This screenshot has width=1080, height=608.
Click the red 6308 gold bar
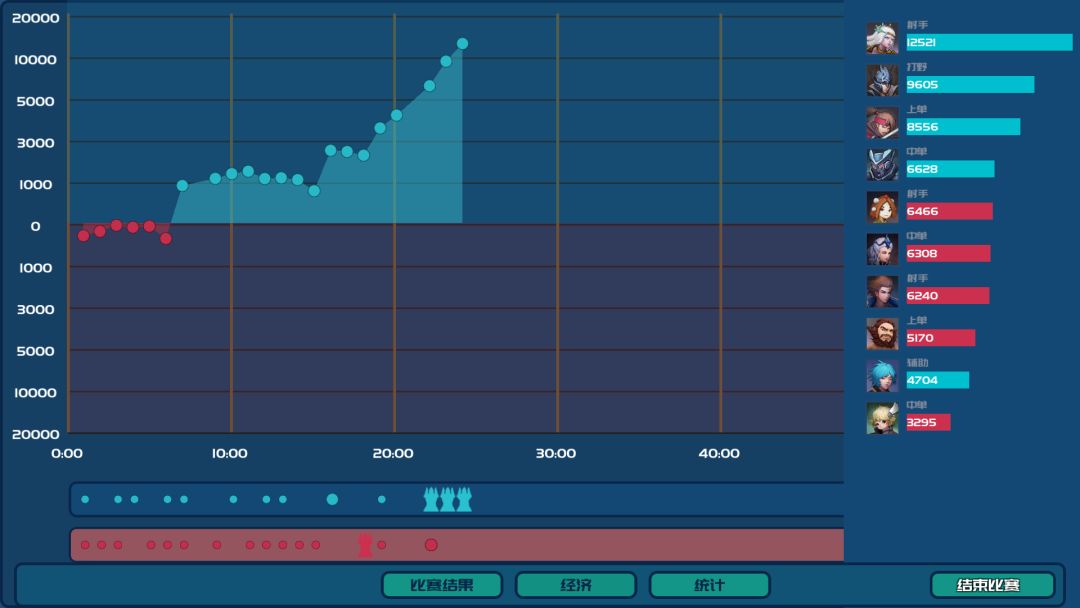[x=948, y=253]
